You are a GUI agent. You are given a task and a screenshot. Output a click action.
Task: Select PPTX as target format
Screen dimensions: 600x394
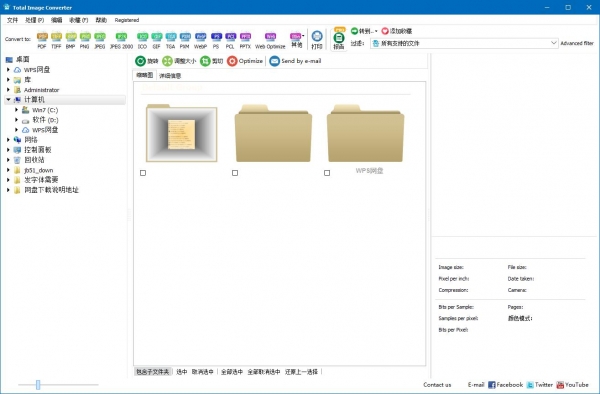[x=245, y=40]
